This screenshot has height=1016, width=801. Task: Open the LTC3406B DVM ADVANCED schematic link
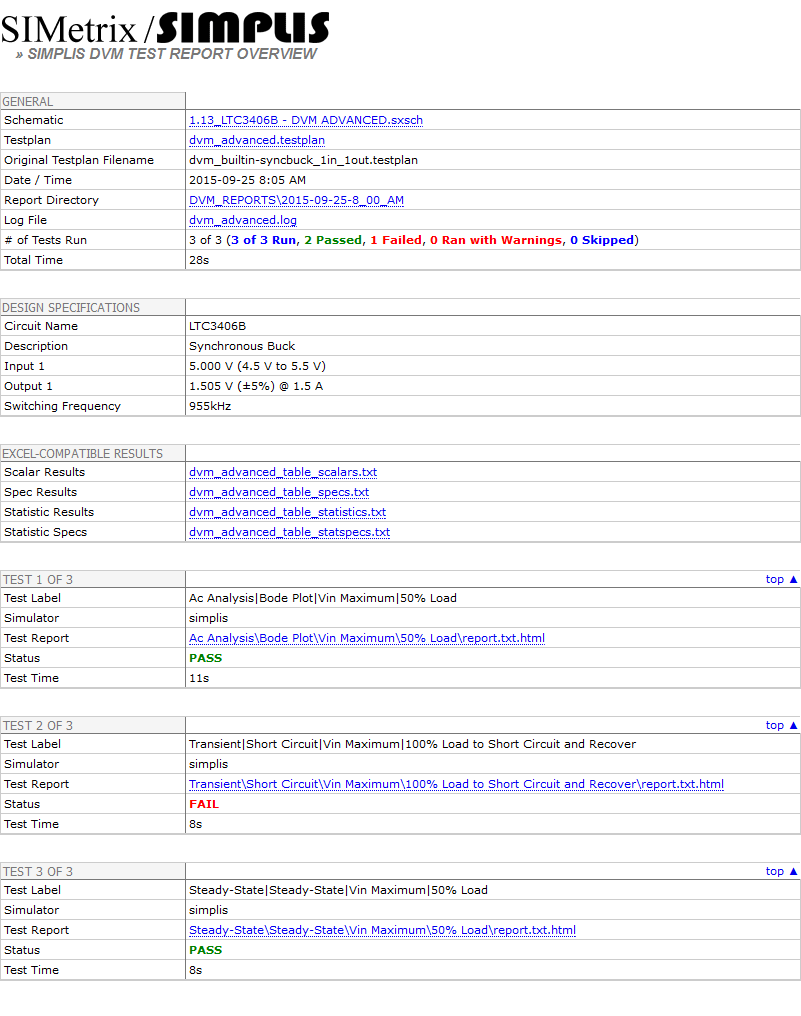click(x=305, y=120)
